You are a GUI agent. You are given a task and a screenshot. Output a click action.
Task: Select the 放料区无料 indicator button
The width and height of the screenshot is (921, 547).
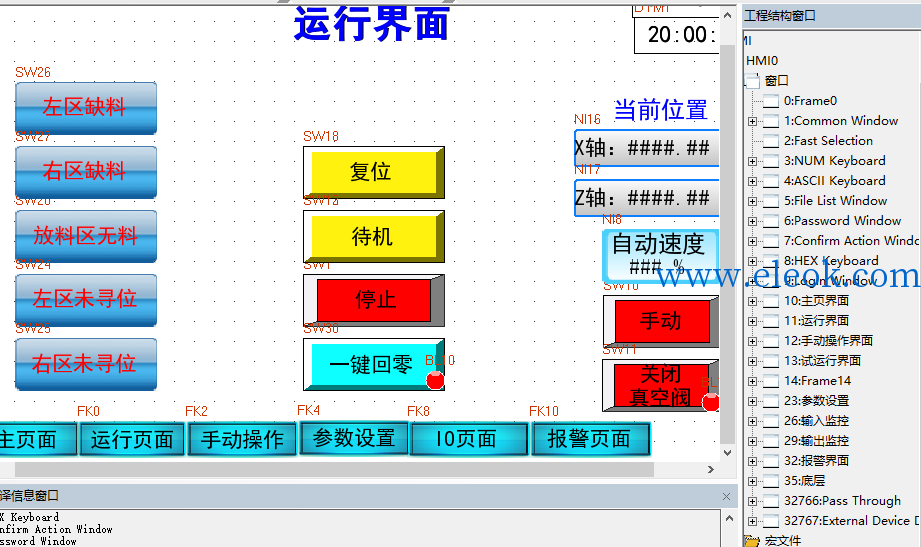(86, 236)
